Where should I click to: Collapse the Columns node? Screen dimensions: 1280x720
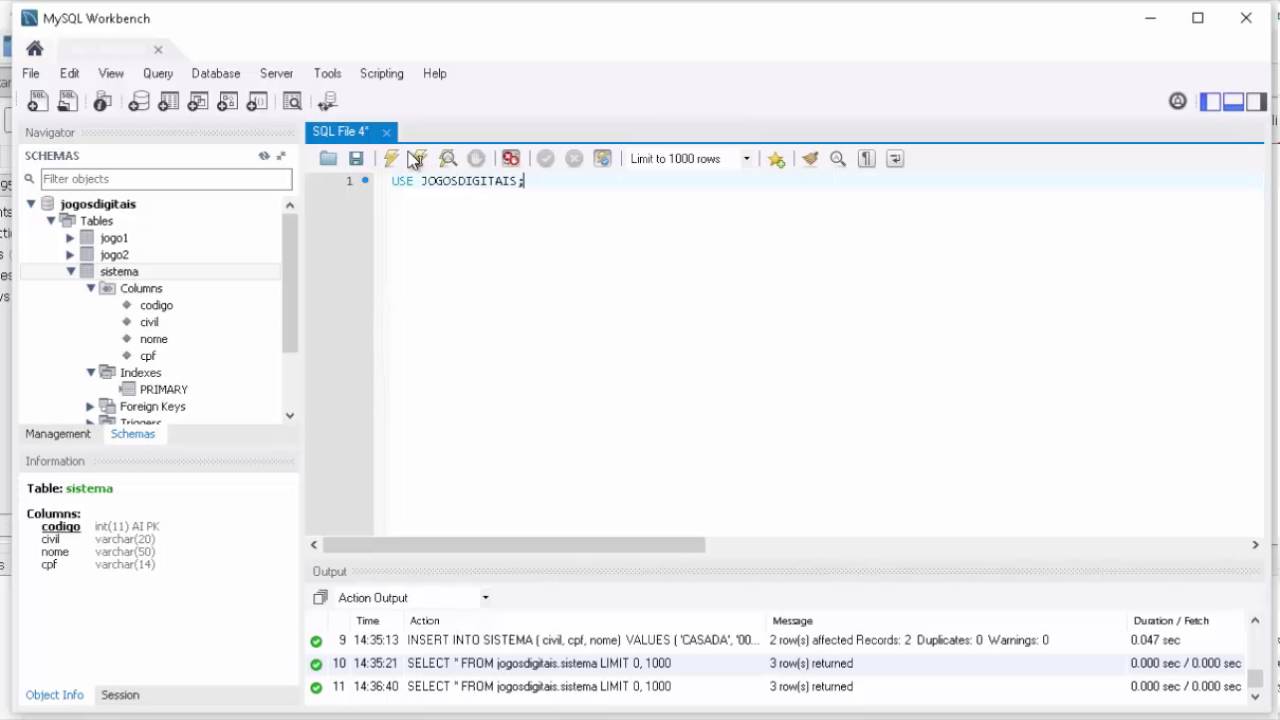click(x=91, y=288)
